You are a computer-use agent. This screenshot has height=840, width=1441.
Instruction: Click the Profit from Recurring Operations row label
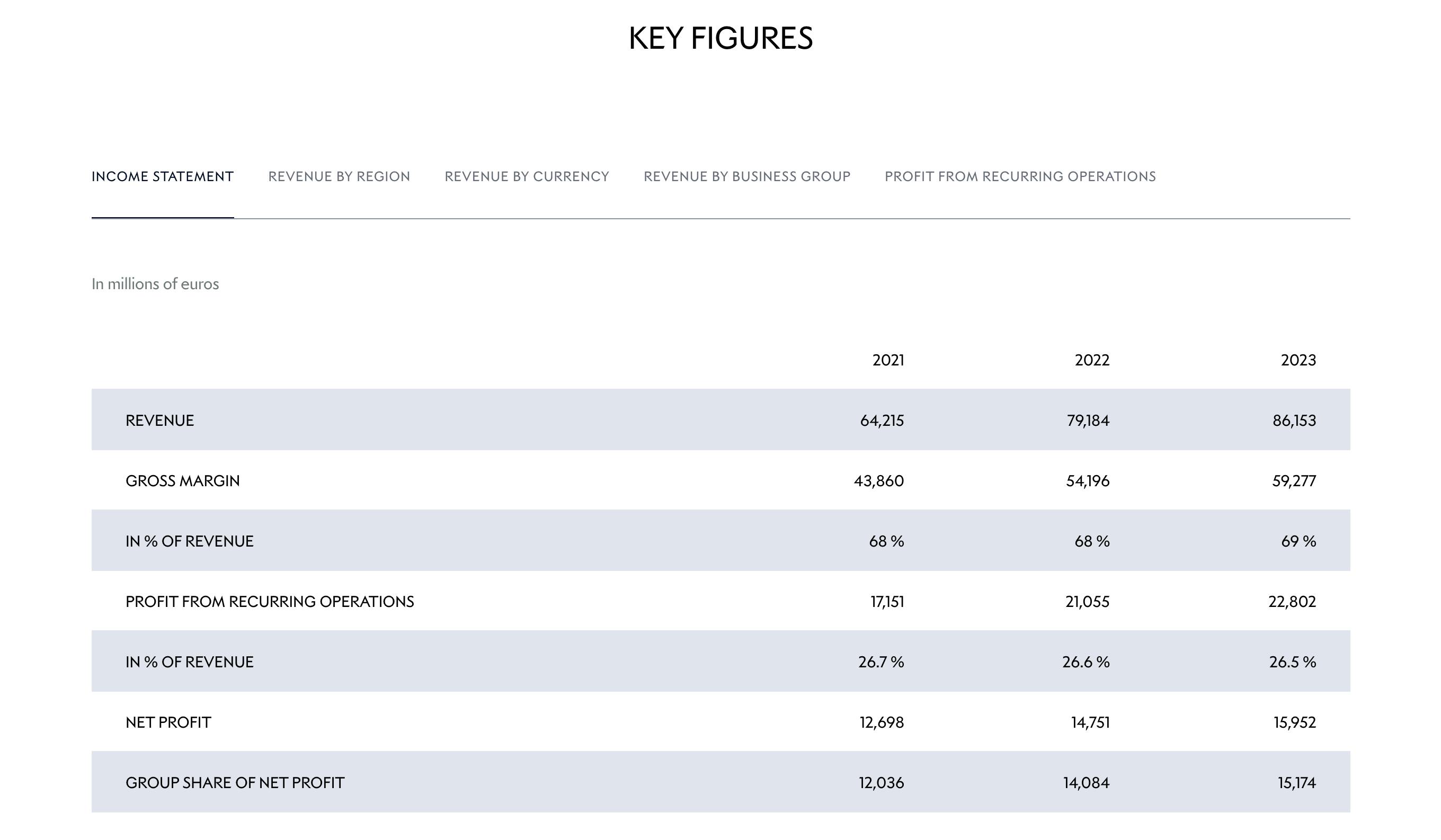coord(269,602)
